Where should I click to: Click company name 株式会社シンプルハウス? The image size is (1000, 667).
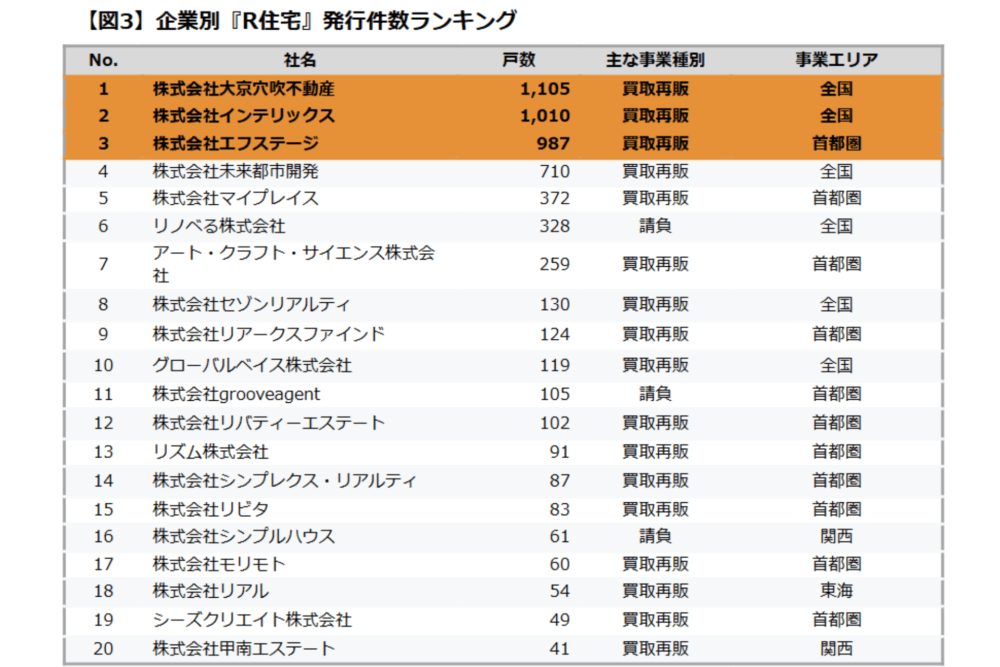click(x=244, y=536)
